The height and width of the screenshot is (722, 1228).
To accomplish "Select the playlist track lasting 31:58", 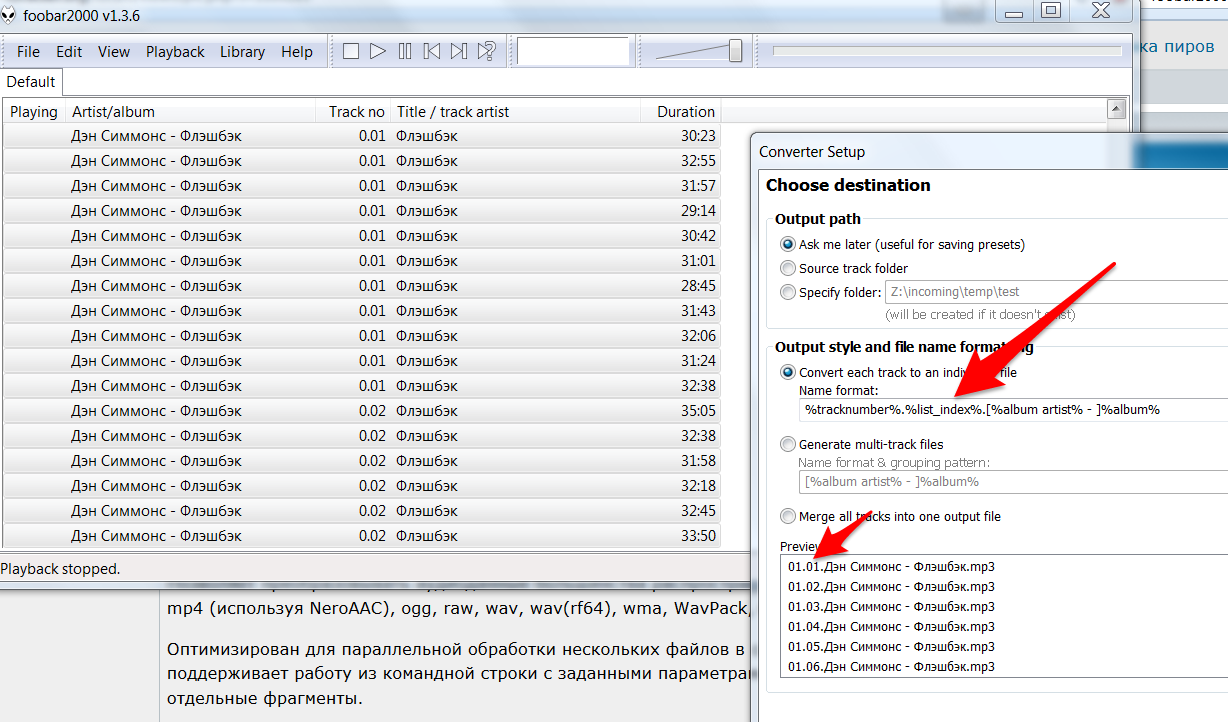I will [362, 461].
